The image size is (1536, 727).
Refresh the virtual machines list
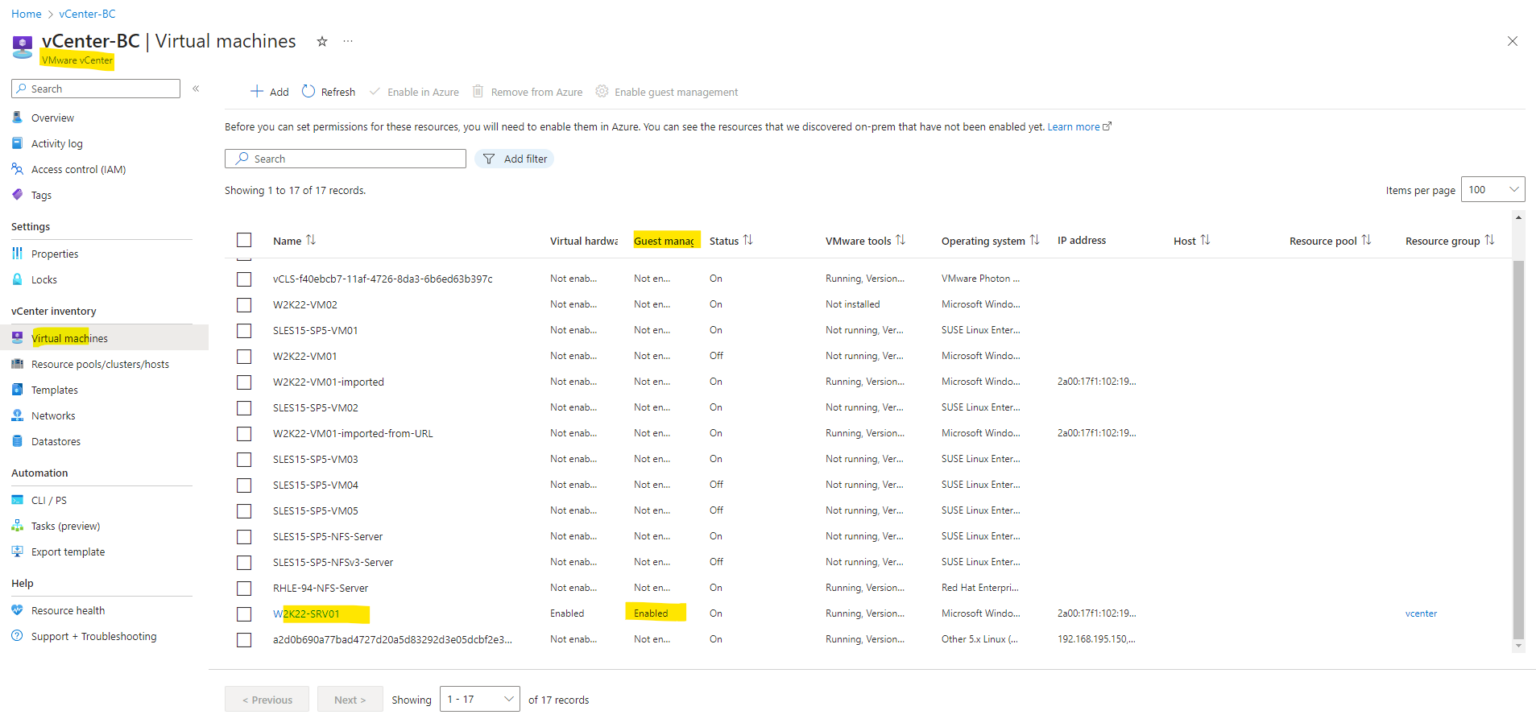pos(328,91)
